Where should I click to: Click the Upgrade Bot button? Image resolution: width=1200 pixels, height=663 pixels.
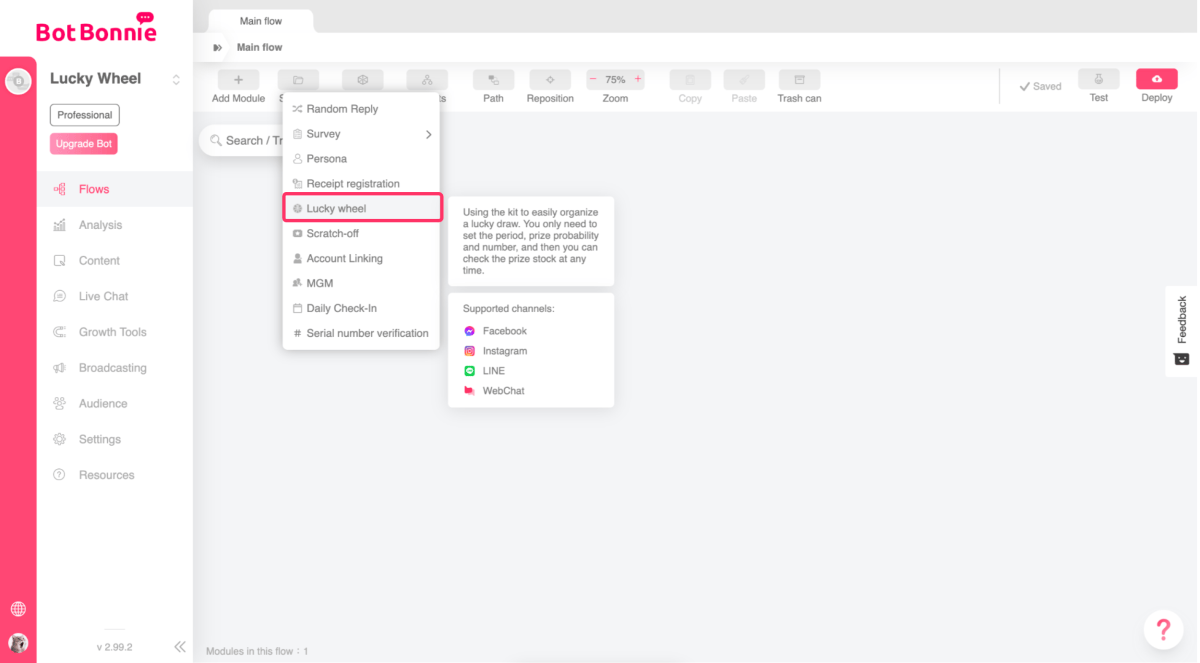click(x=84, y=144)
